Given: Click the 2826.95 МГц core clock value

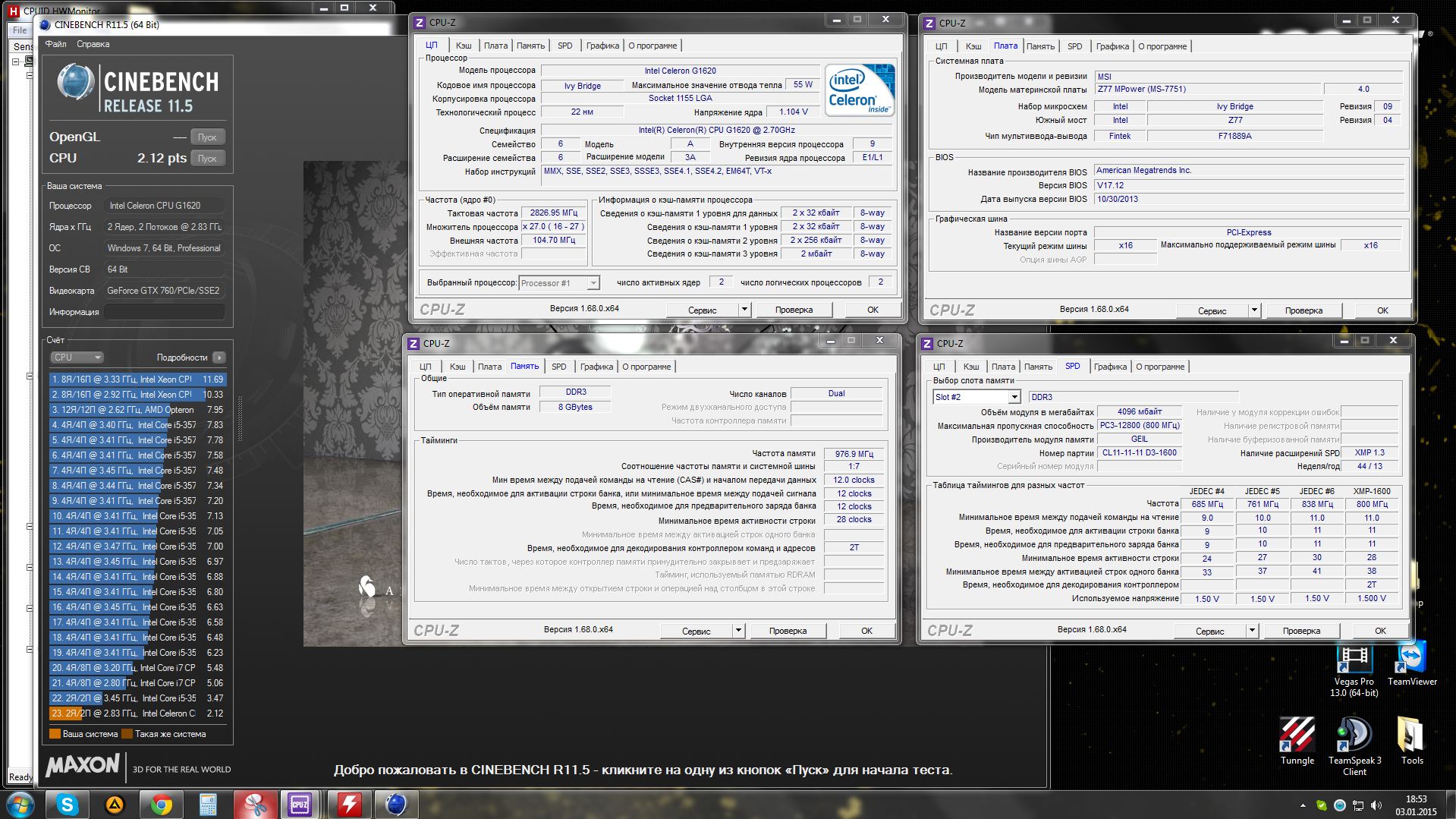Looking at the screenshot, I should point(554,213).
